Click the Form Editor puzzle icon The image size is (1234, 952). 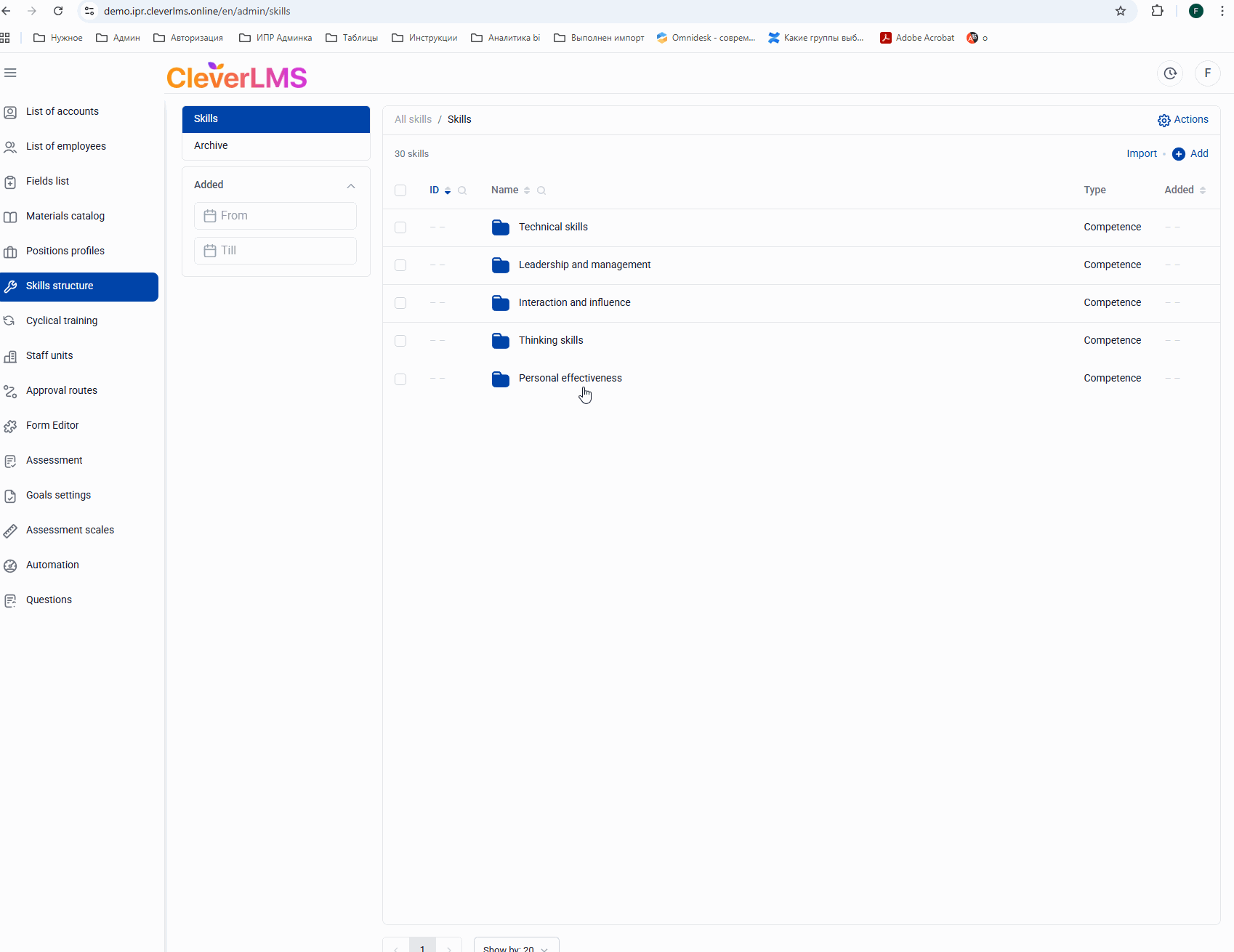pos(10,426)
